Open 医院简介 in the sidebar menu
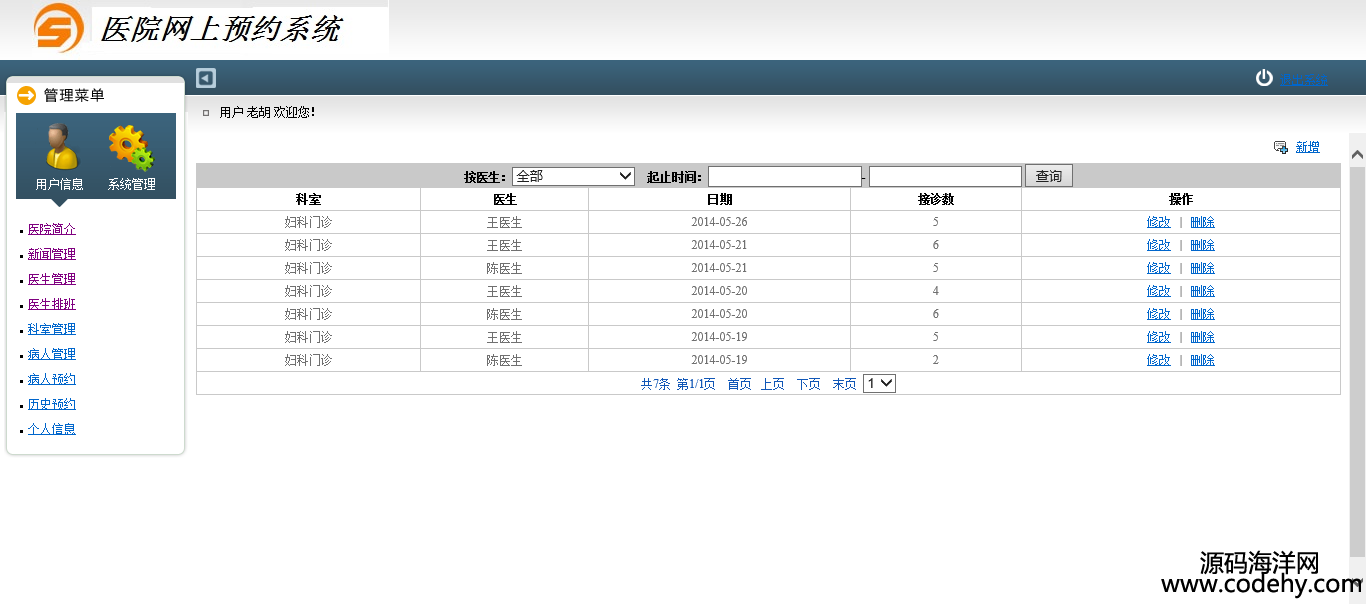1366x604 pixels. 52,229
